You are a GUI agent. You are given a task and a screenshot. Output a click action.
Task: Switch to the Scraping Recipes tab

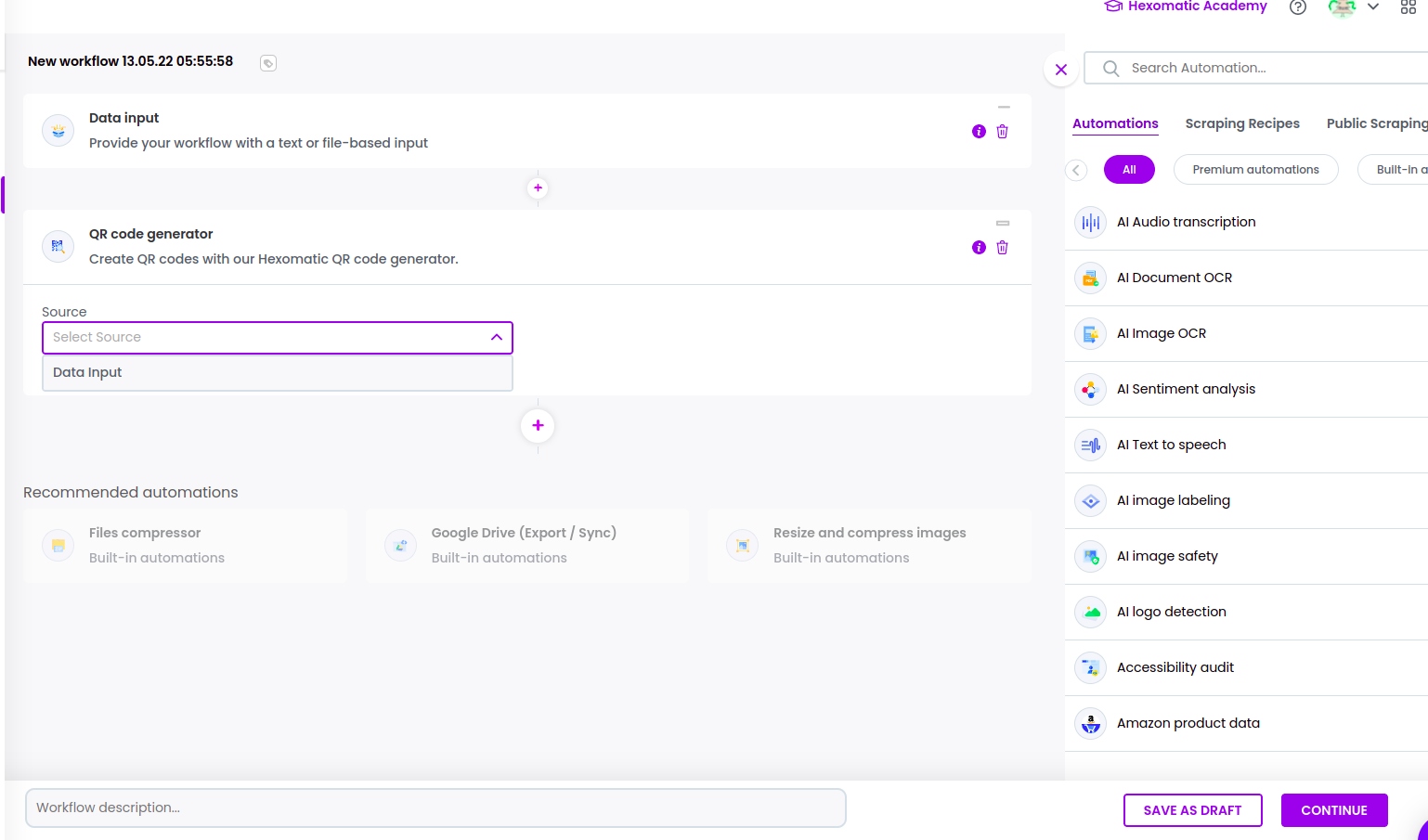click(1241, 123)
